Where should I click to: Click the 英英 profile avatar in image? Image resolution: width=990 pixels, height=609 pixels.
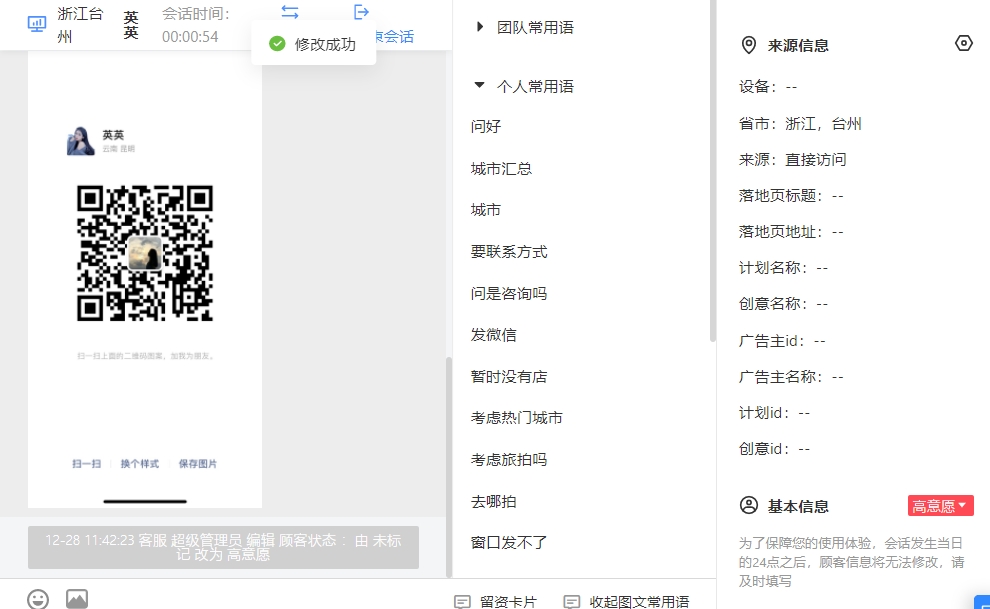pyautogui.click(x=81, y=141)
